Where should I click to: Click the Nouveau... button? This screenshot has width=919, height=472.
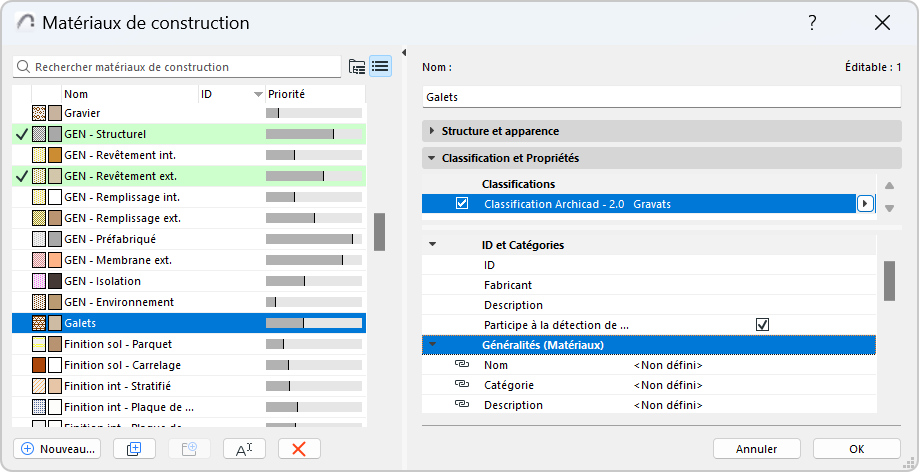pyautogui.click(x=56, y=449)
